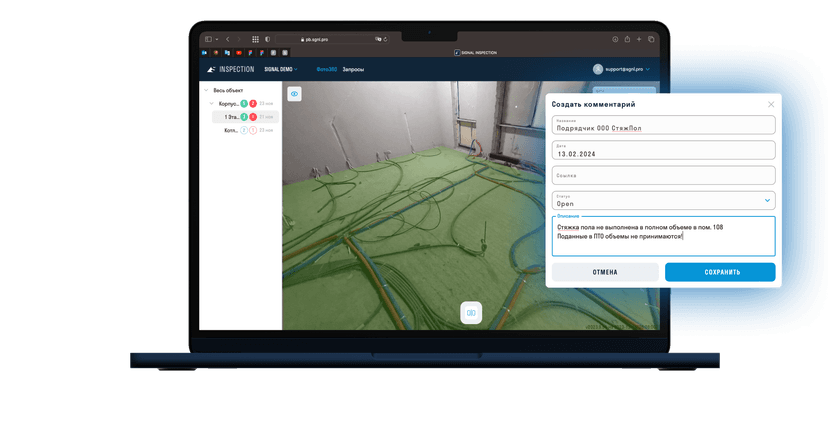
Task: Click the Safari sidebar toggle icon
Action: [x=208, y=39]
